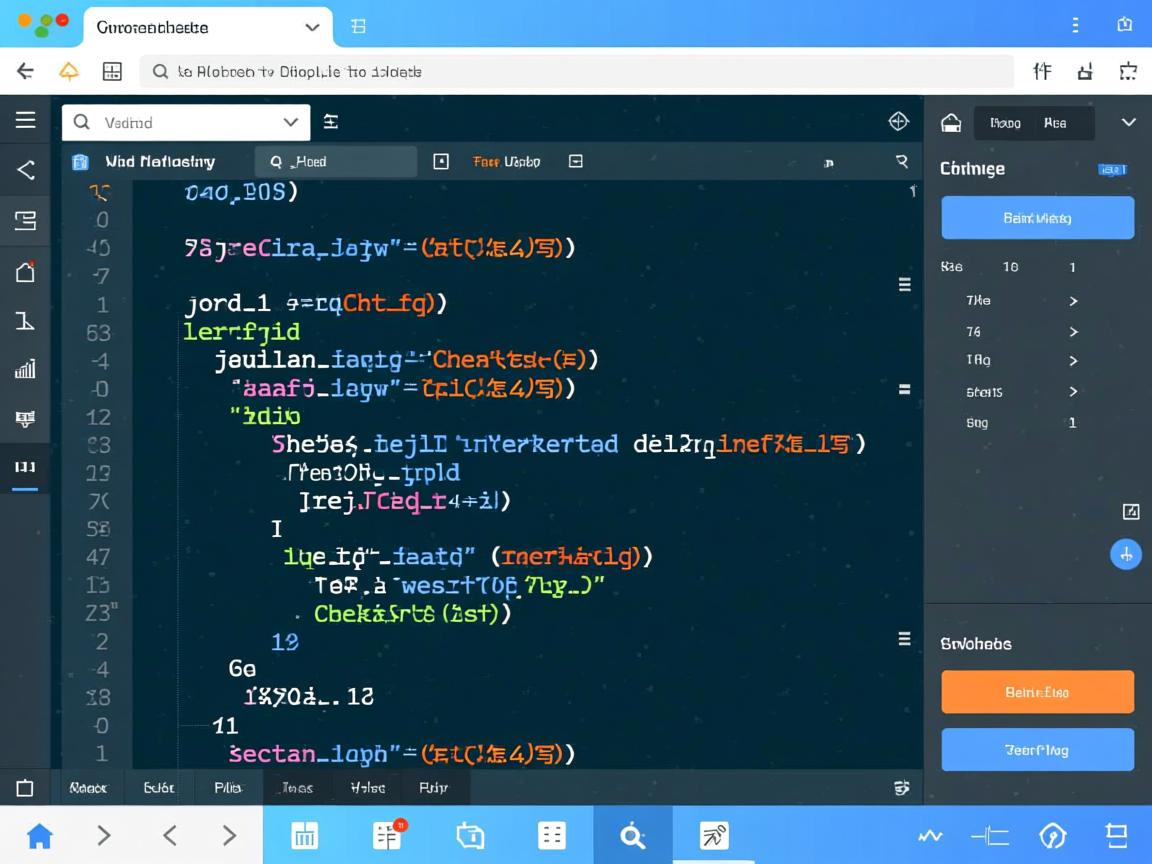This screenshot has height=864, width=1152.
Task: Expand the first chevron row in right panel
Action: 1073,301
